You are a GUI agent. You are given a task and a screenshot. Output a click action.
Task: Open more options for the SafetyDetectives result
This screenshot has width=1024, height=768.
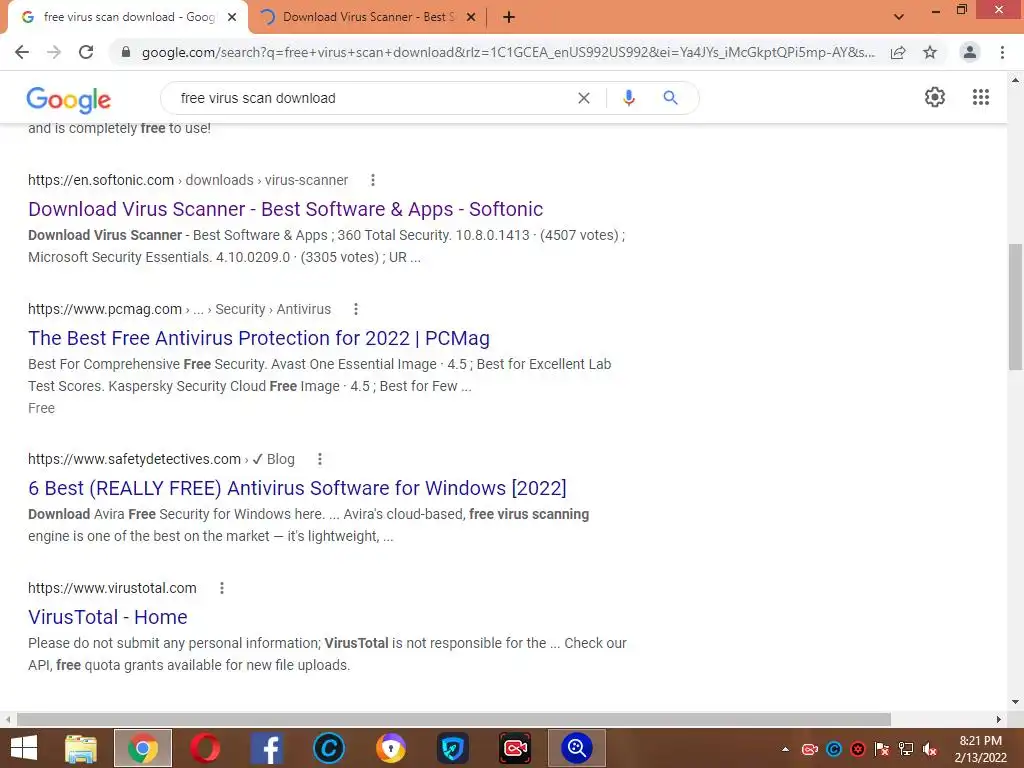pyautogui.click(x=319, y=459)
